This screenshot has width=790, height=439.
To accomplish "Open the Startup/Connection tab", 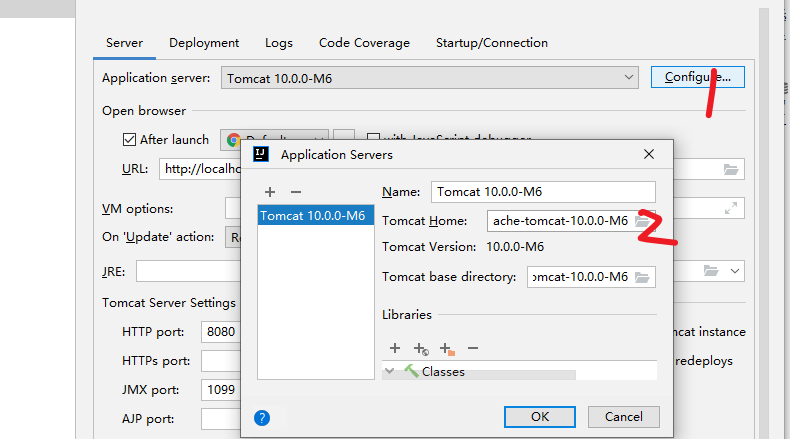I will pyautogui.click(x=492, y=43).
